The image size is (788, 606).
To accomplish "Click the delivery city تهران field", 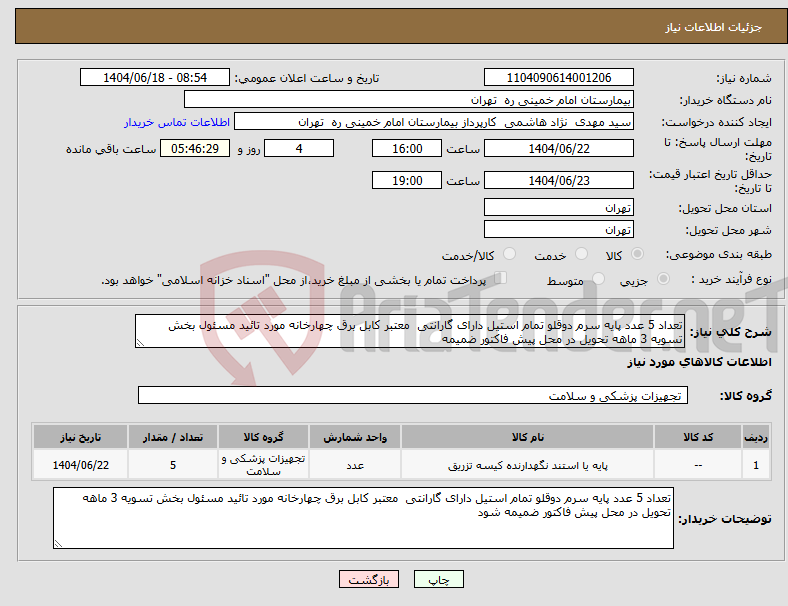I will pyautogui.click(x=559, y=229).
